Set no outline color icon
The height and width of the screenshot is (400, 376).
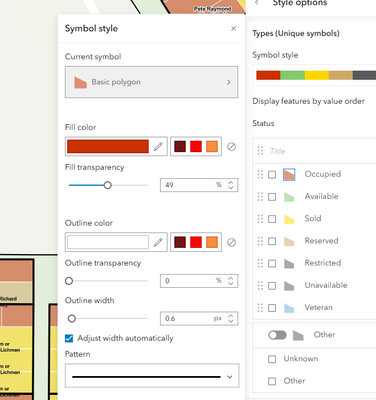(x=231, y=242)
